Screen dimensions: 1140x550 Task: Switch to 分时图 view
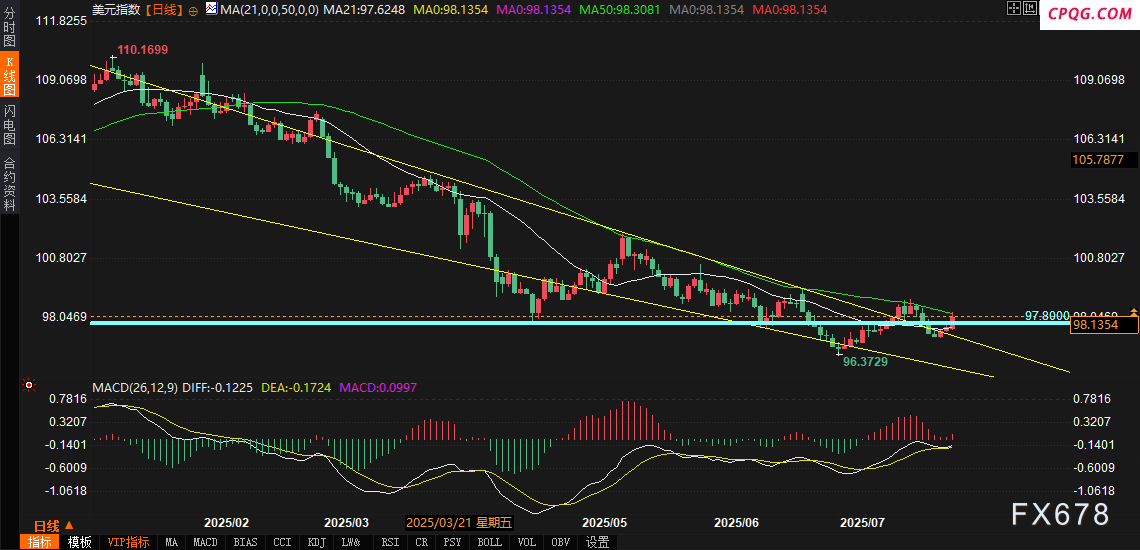(x=9, y=30)
